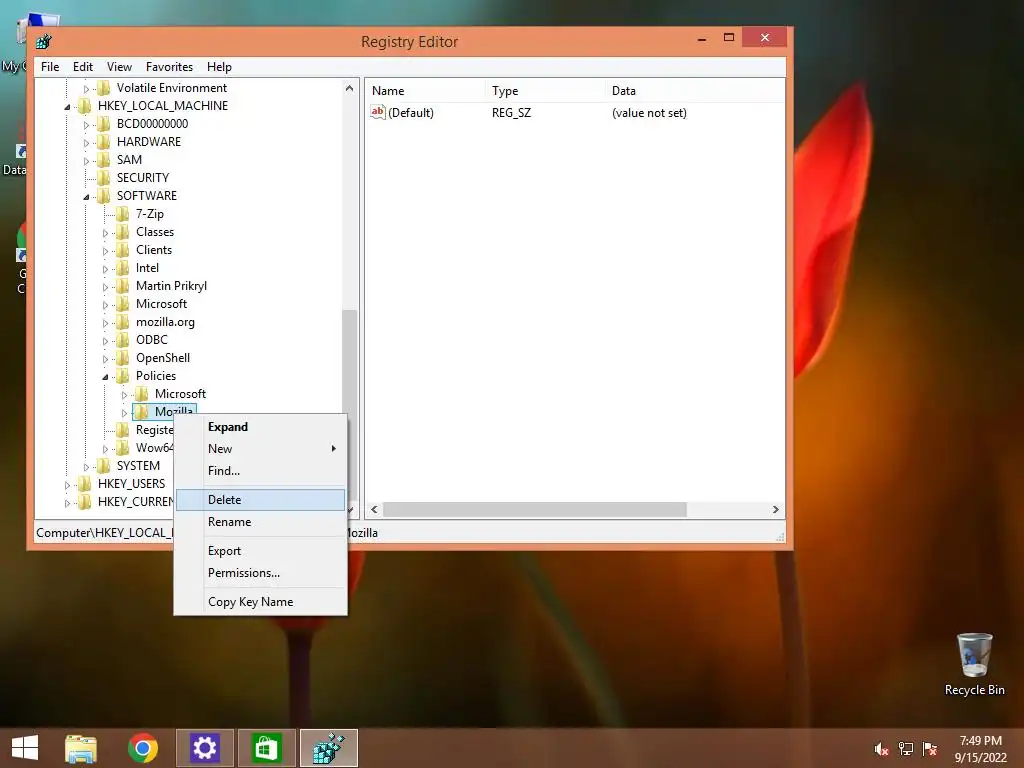Select Copy Key Name
This screenshot has width=1024, height=768.
[261, 601]
